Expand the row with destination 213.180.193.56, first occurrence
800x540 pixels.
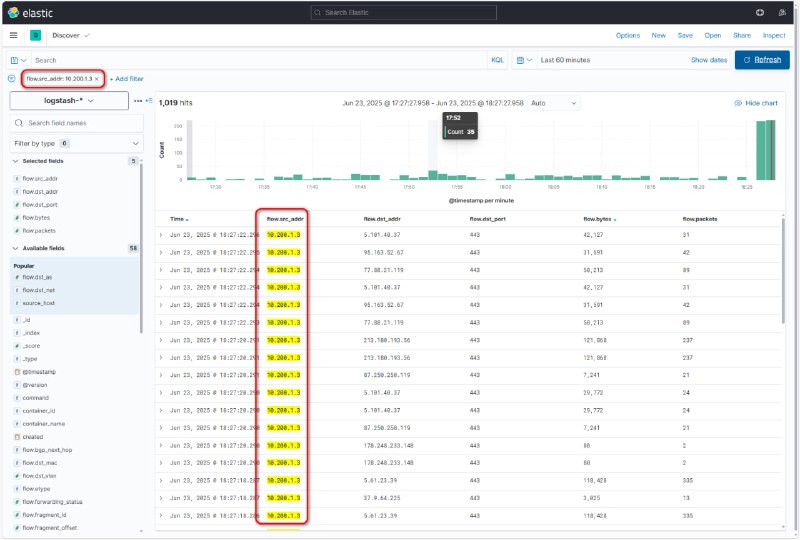[161, 340]
